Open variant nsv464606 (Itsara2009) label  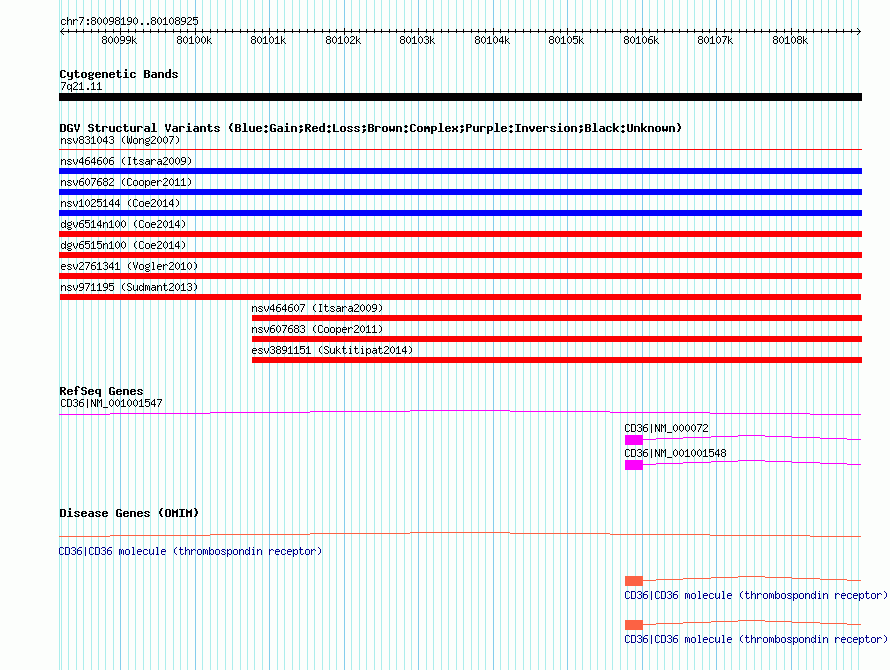click(x=126, y=161)
